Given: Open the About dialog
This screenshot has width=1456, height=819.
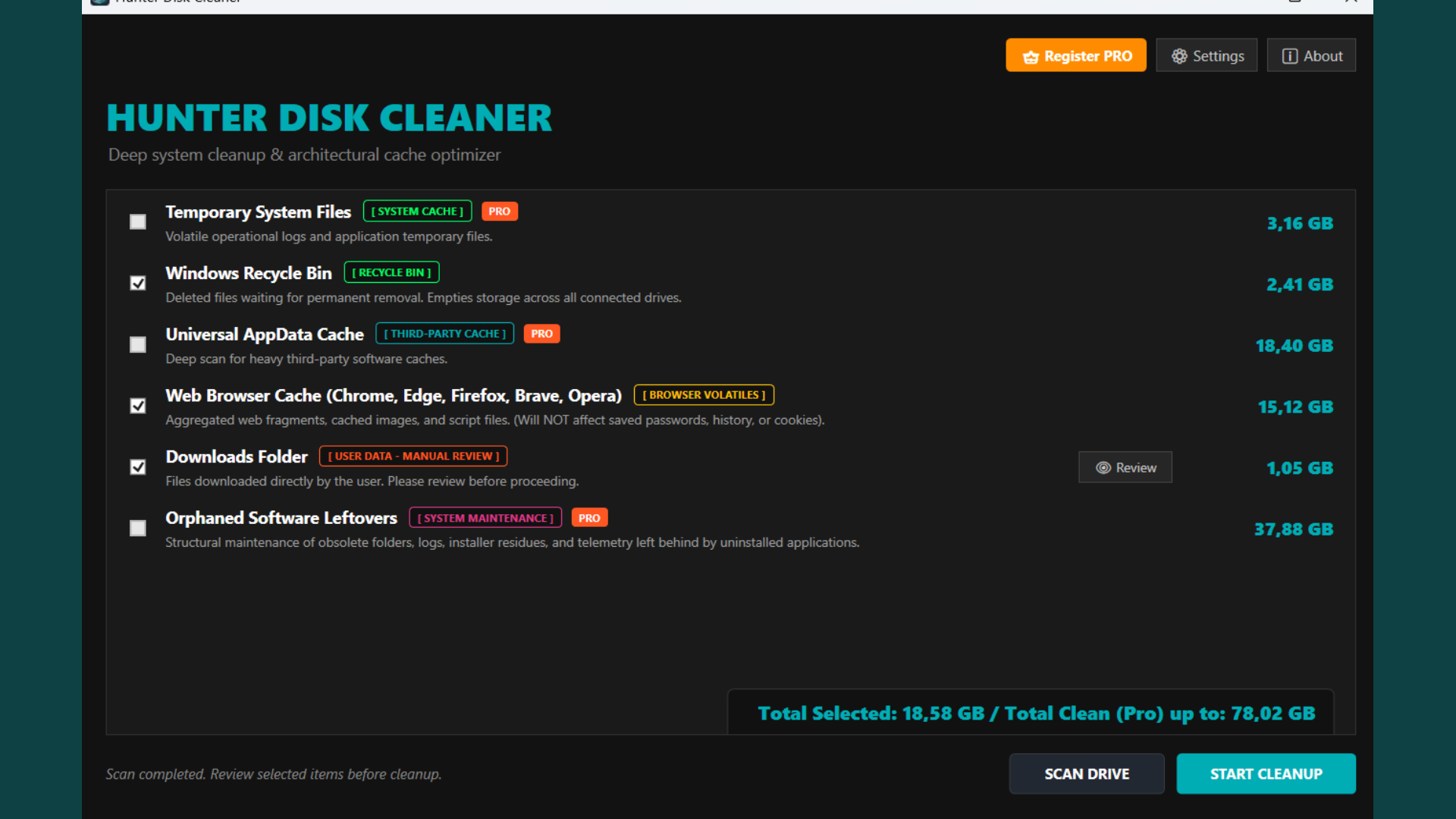Looking at the screenshot, I should coord(1311,55).
